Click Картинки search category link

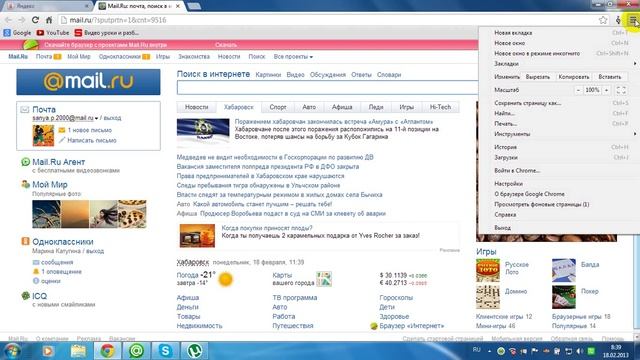pos(268,75)
